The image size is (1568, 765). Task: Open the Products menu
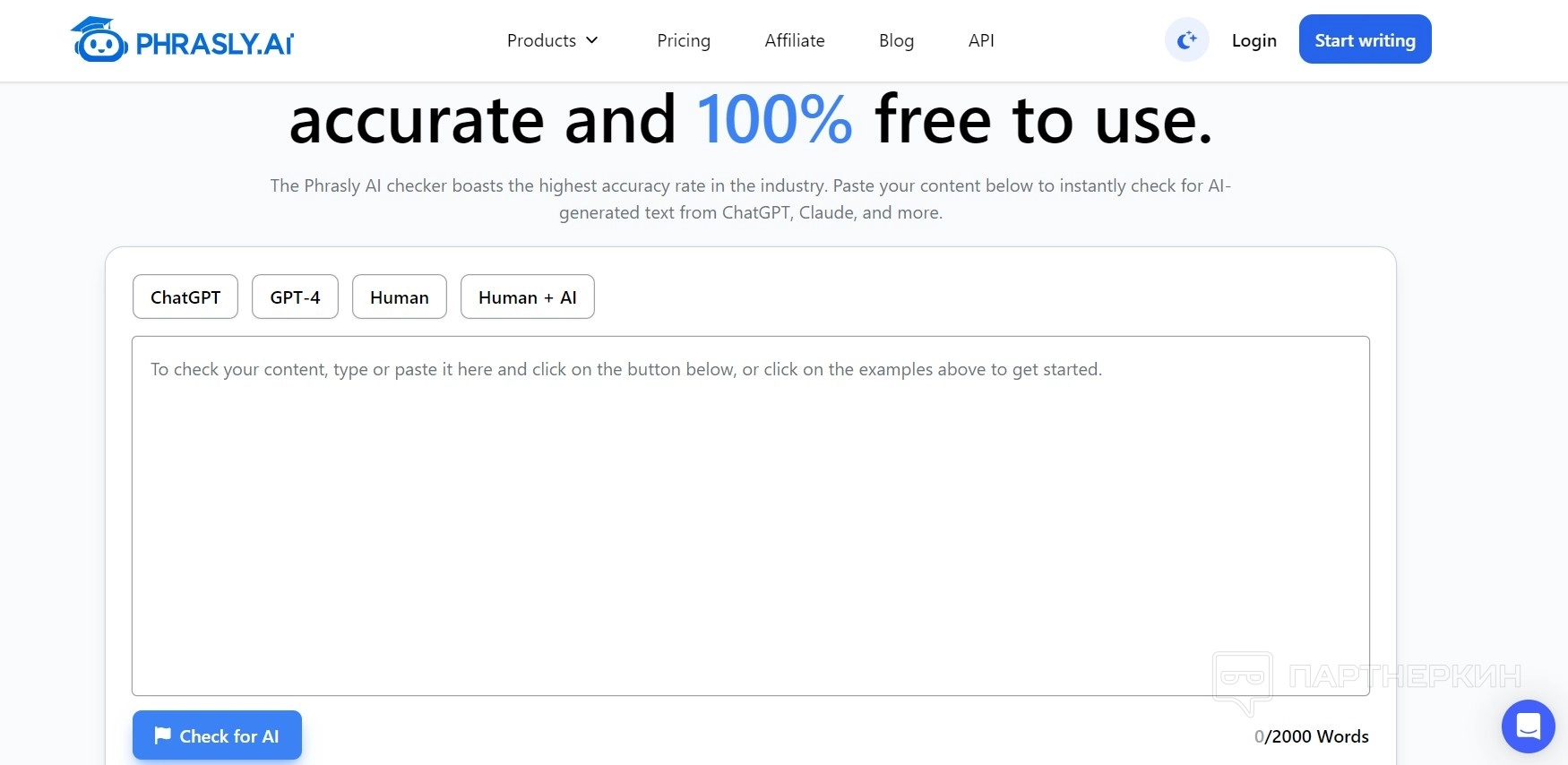point(552,40)
